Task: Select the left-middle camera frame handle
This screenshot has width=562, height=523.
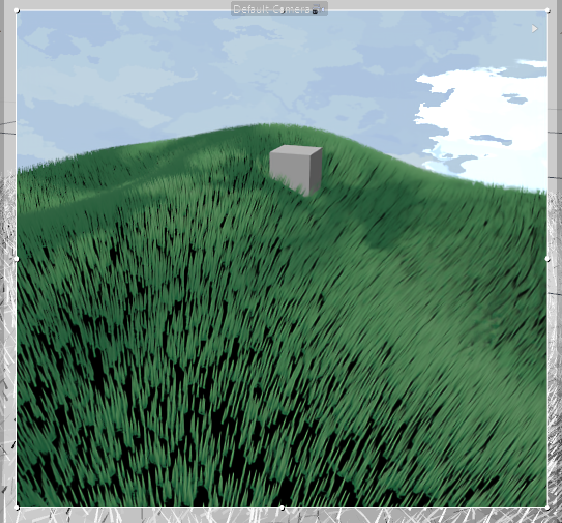Action: 17,259
